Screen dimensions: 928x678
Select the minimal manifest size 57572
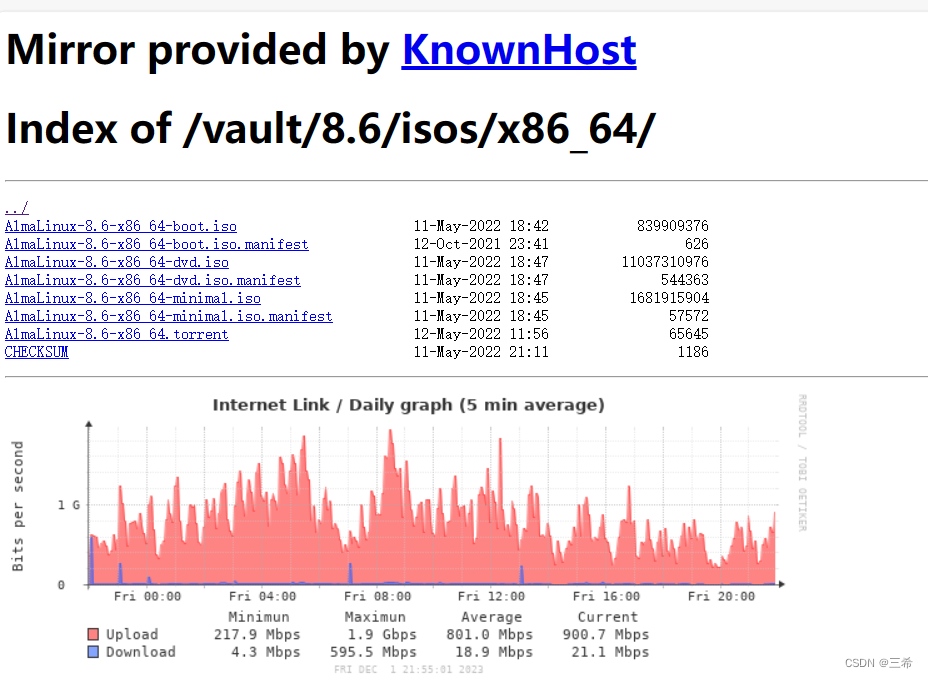point(688,317)
